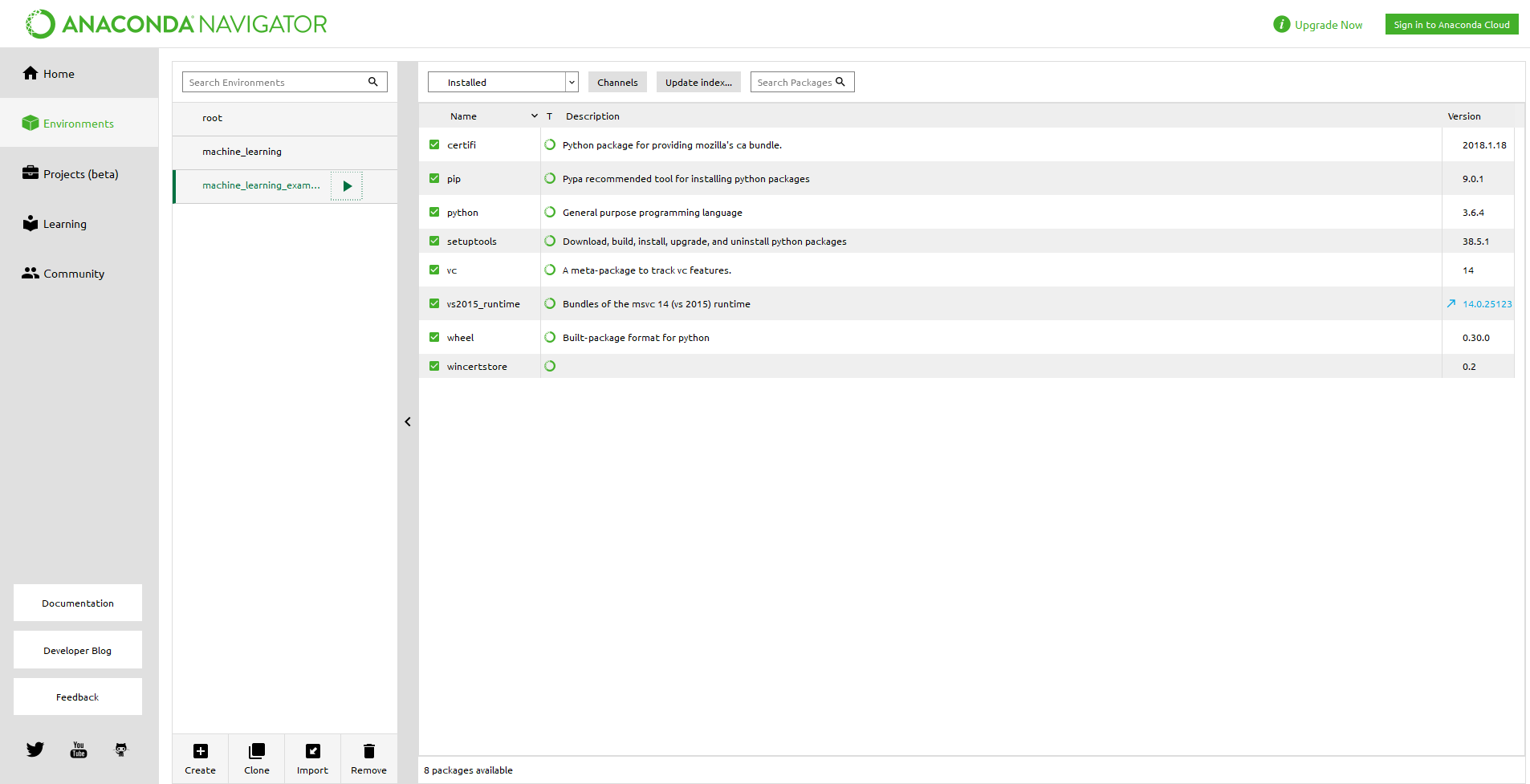Open the GitHub octocat icon link
Image resolution: width=1530 pixels, height=784 pixels.
(x=121, y=749)
